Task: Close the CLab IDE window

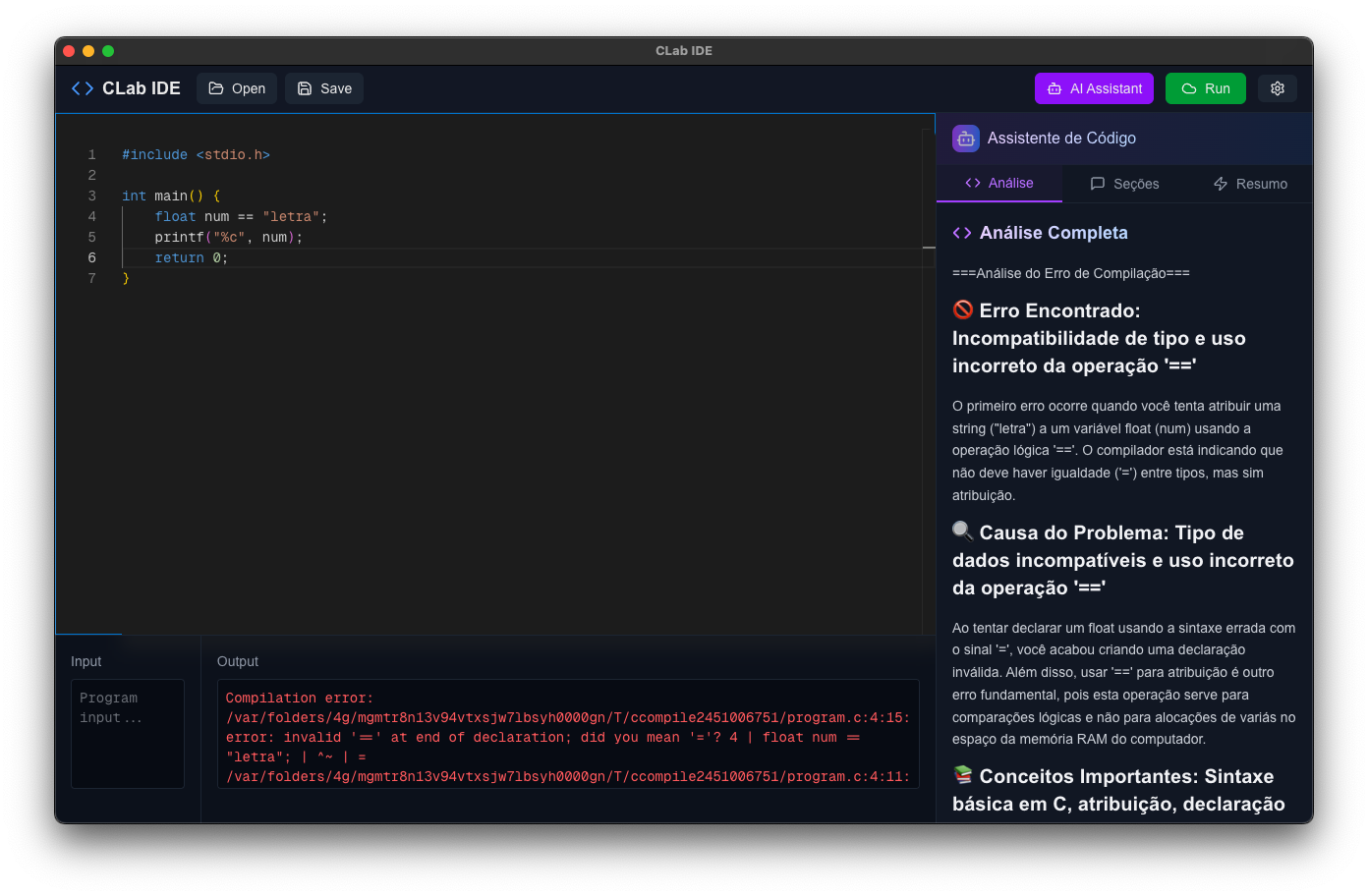Action: coord(69,51)
